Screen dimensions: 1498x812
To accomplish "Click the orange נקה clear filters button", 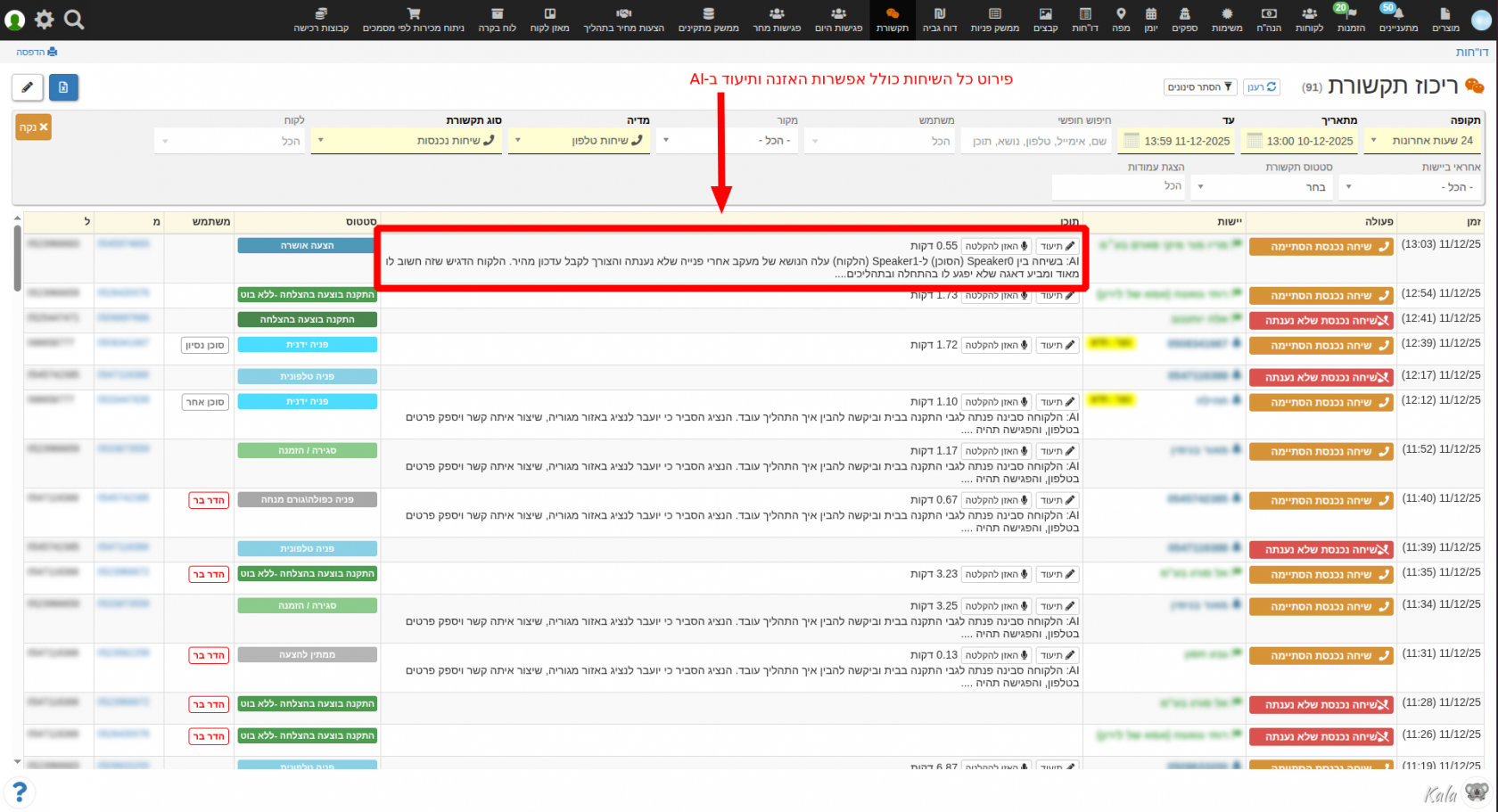I will [33, 127].
